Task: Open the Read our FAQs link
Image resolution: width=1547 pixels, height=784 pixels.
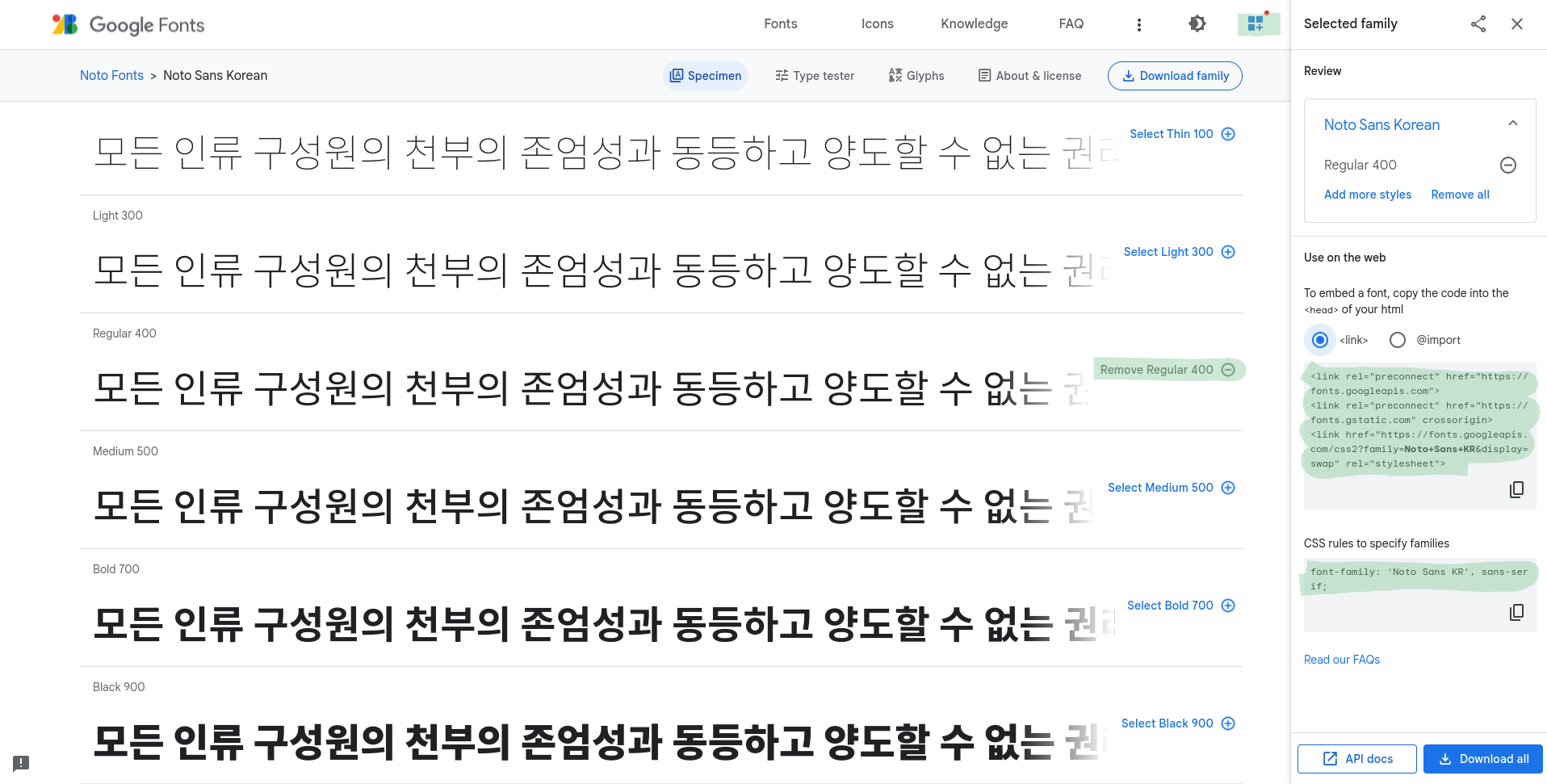Action: 1342,660
